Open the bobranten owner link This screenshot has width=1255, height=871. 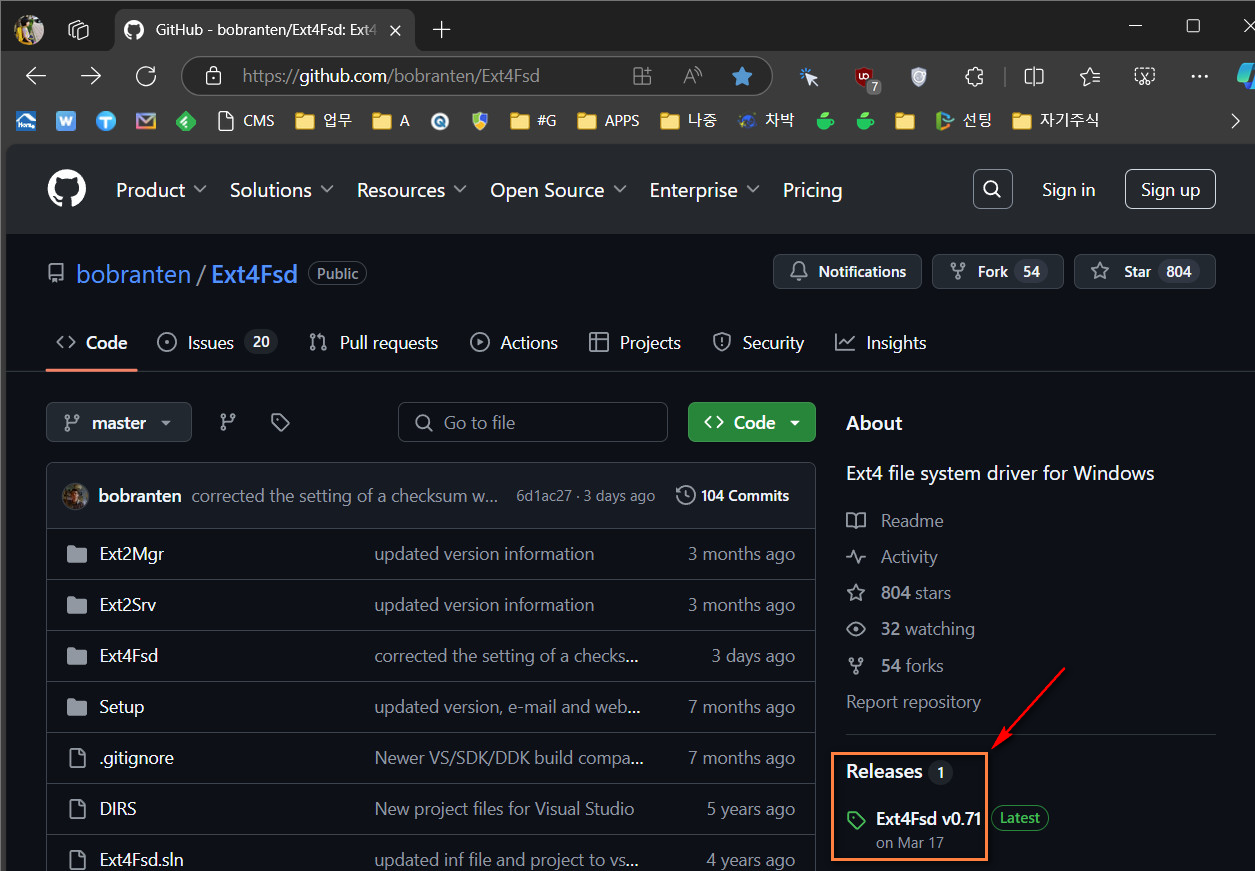click(133, 274)
